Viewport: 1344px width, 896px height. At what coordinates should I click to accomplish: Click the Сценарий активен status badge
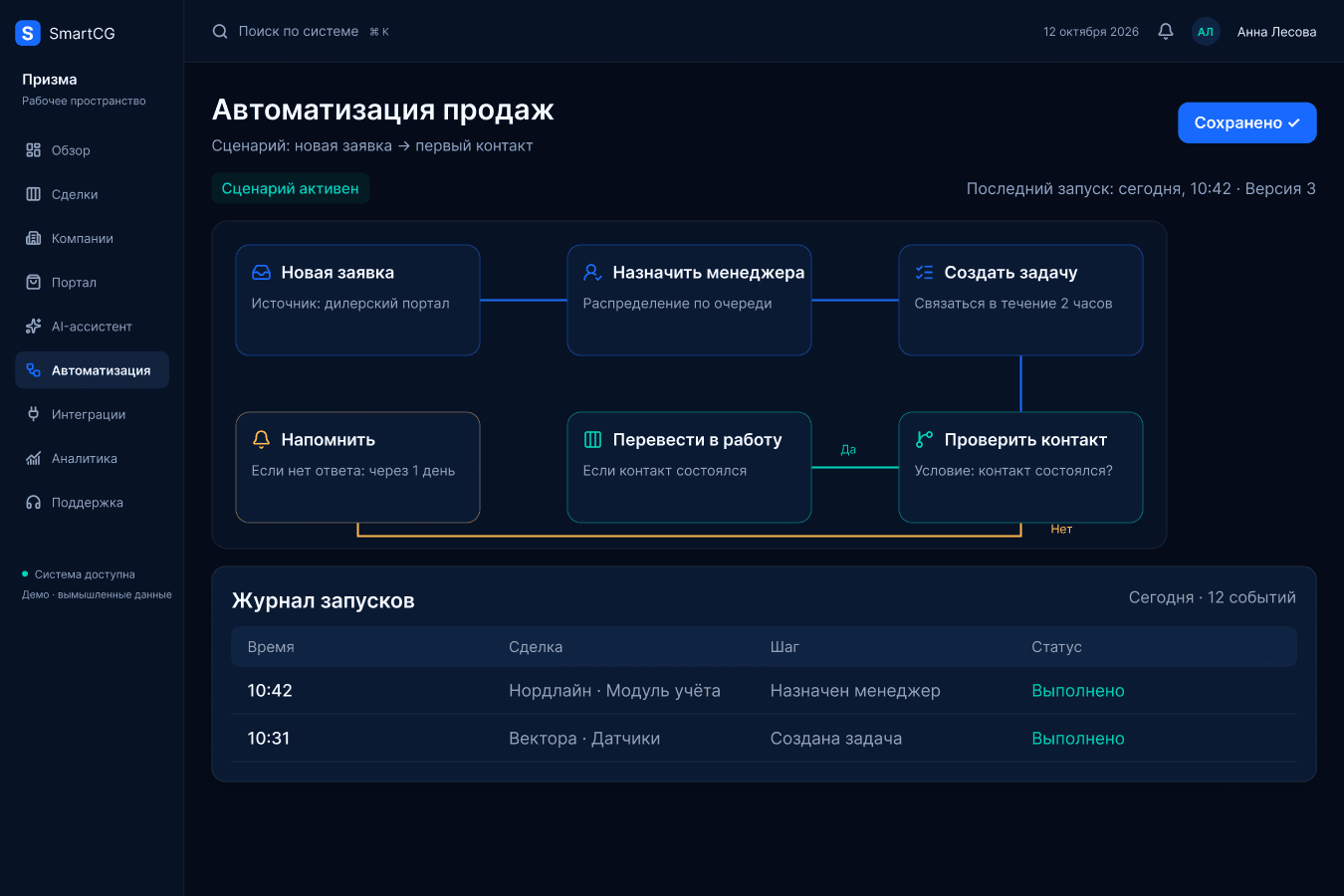pyautogui.click(x=291, y=188)
